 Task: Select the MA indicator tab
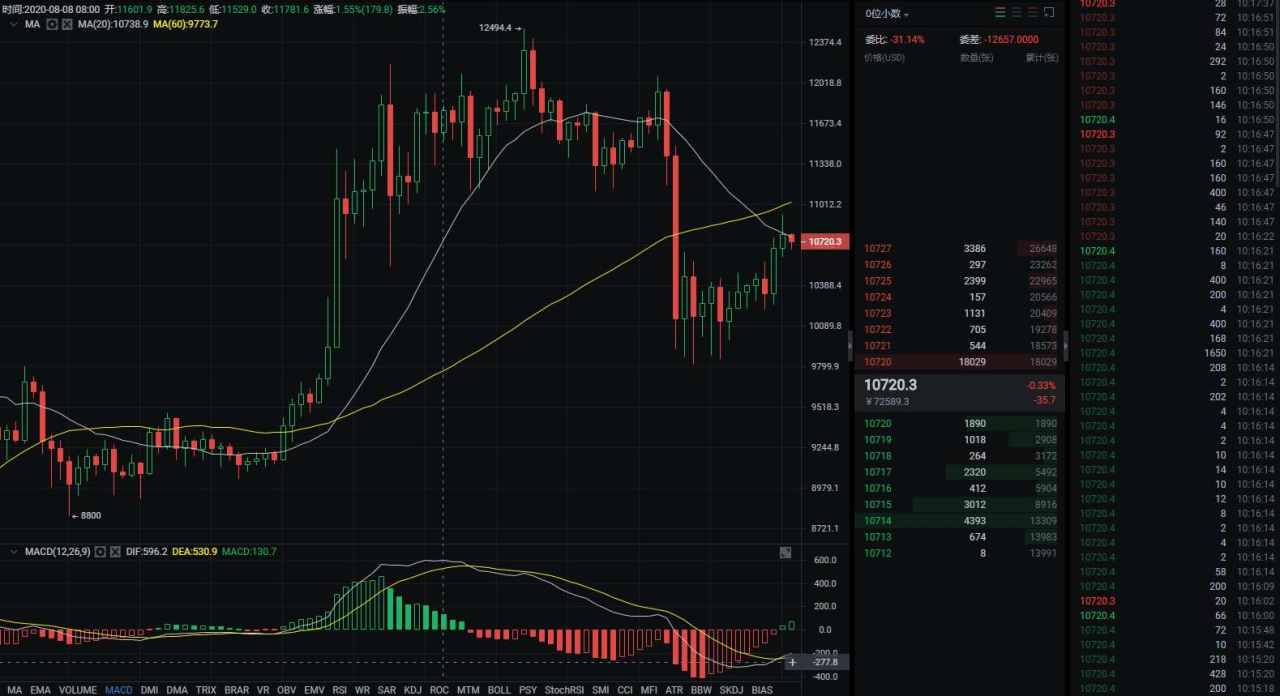coord(14,690)
